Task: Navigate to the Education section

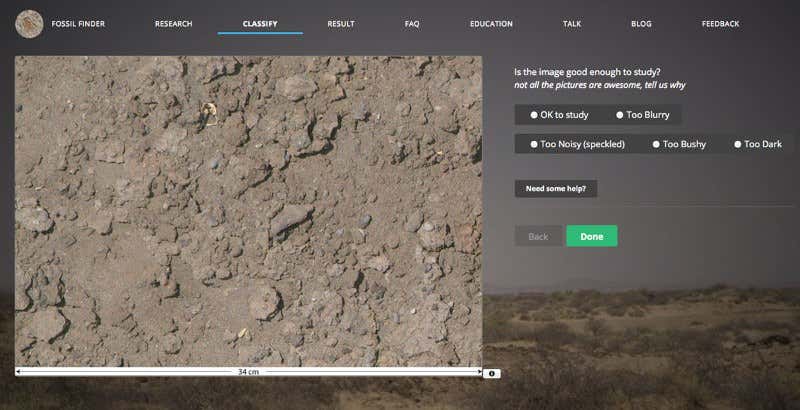Action: pos(491,23)
